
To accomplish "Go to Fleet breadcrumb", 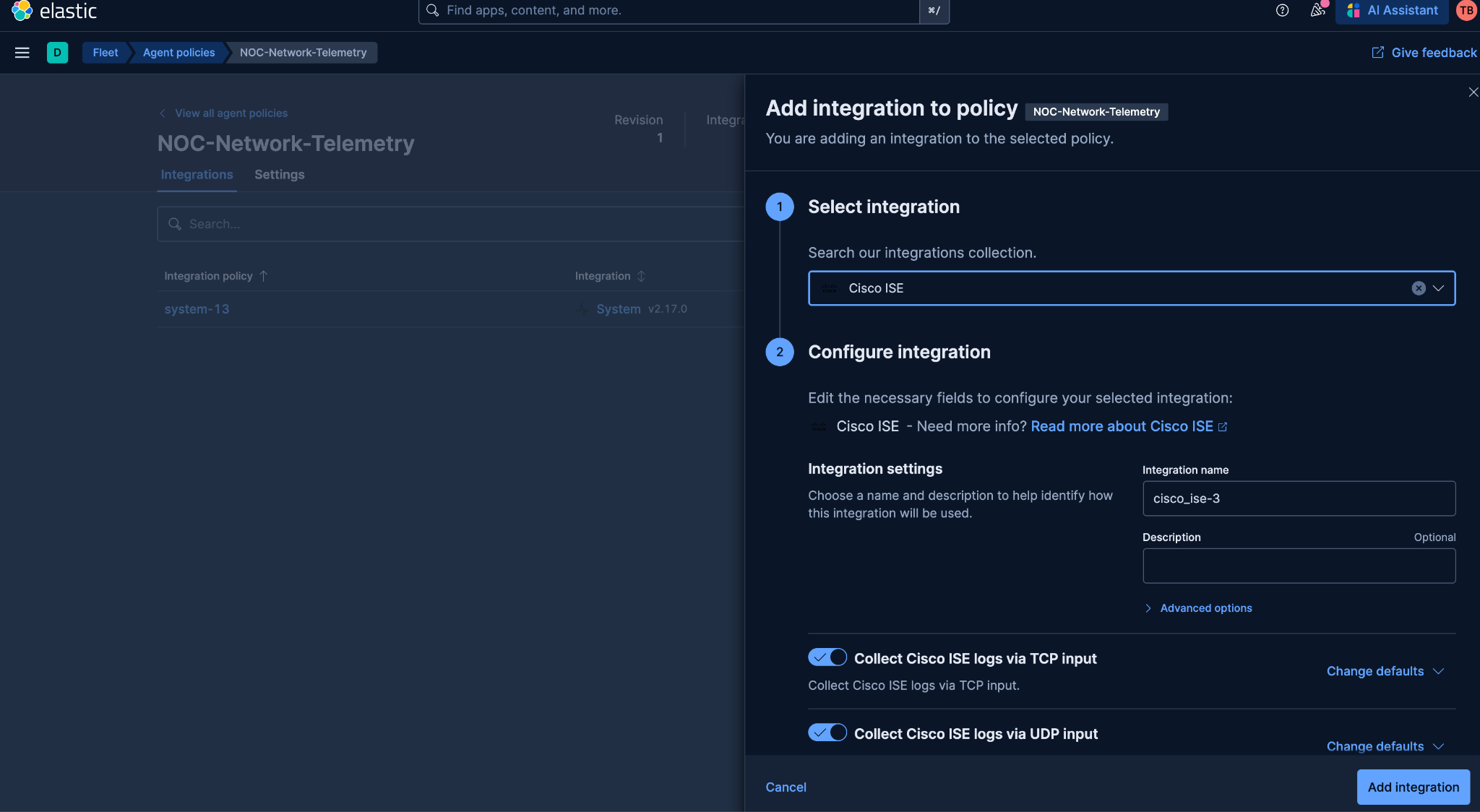I will pos(106,53).
